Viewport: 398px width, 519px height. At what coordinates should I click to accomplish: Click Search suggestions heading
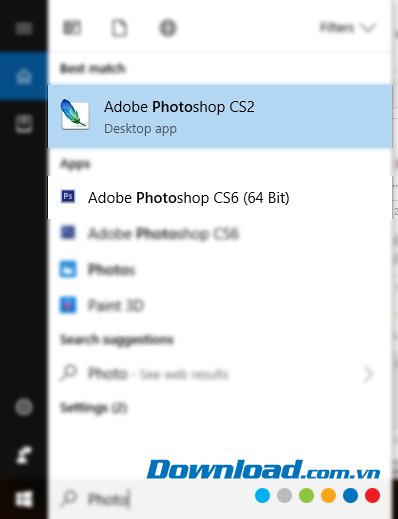[x=117, y=340]
